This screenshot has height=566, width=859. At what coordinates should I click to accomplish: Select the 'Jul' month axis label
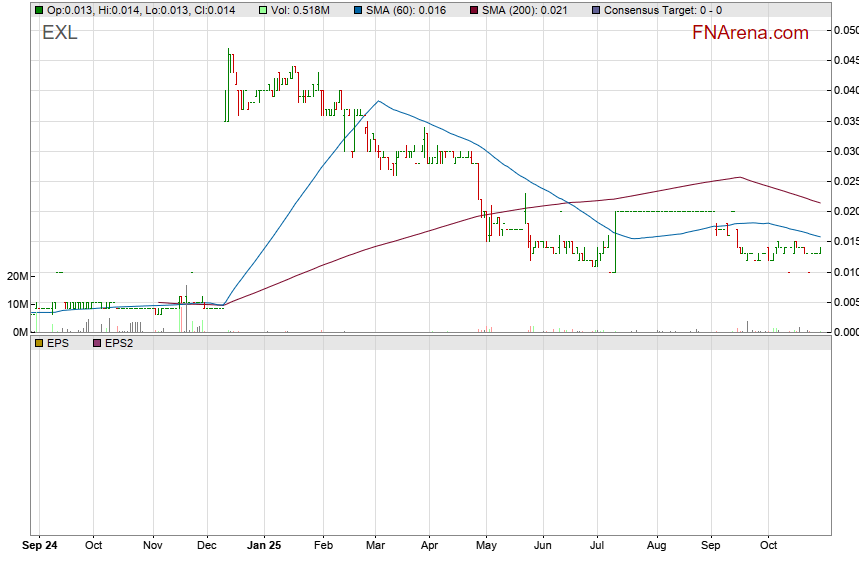(598, 547)
